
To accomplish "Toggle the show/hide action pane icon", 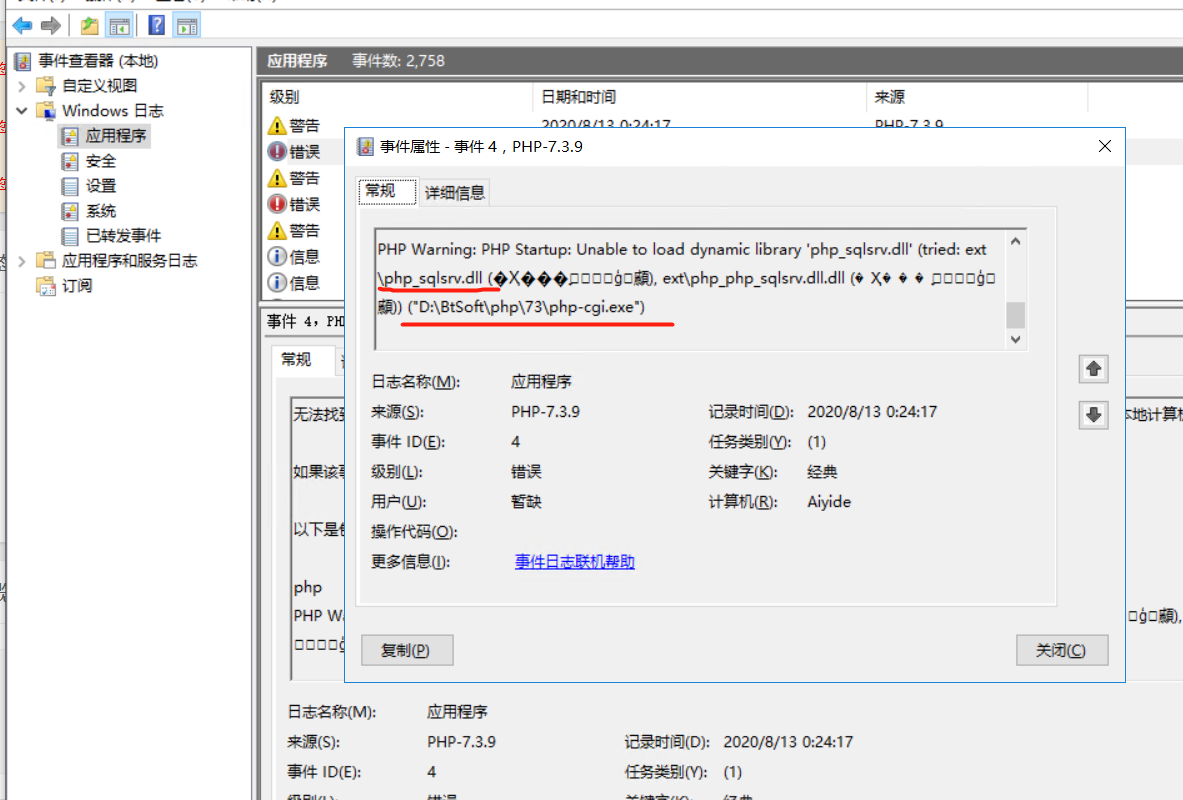I will (186, 26).
